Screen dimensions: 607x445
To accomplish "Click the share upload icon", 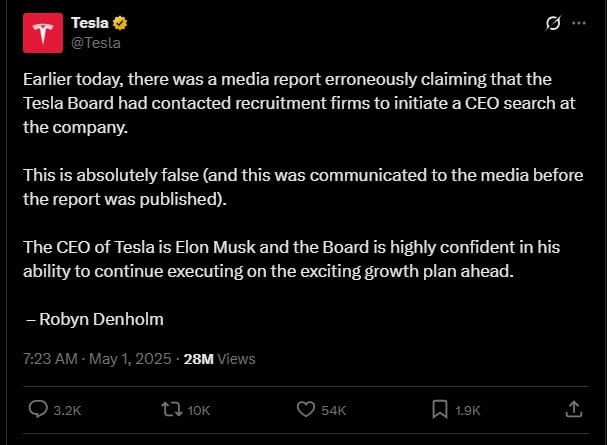I will tap(574, 409).
